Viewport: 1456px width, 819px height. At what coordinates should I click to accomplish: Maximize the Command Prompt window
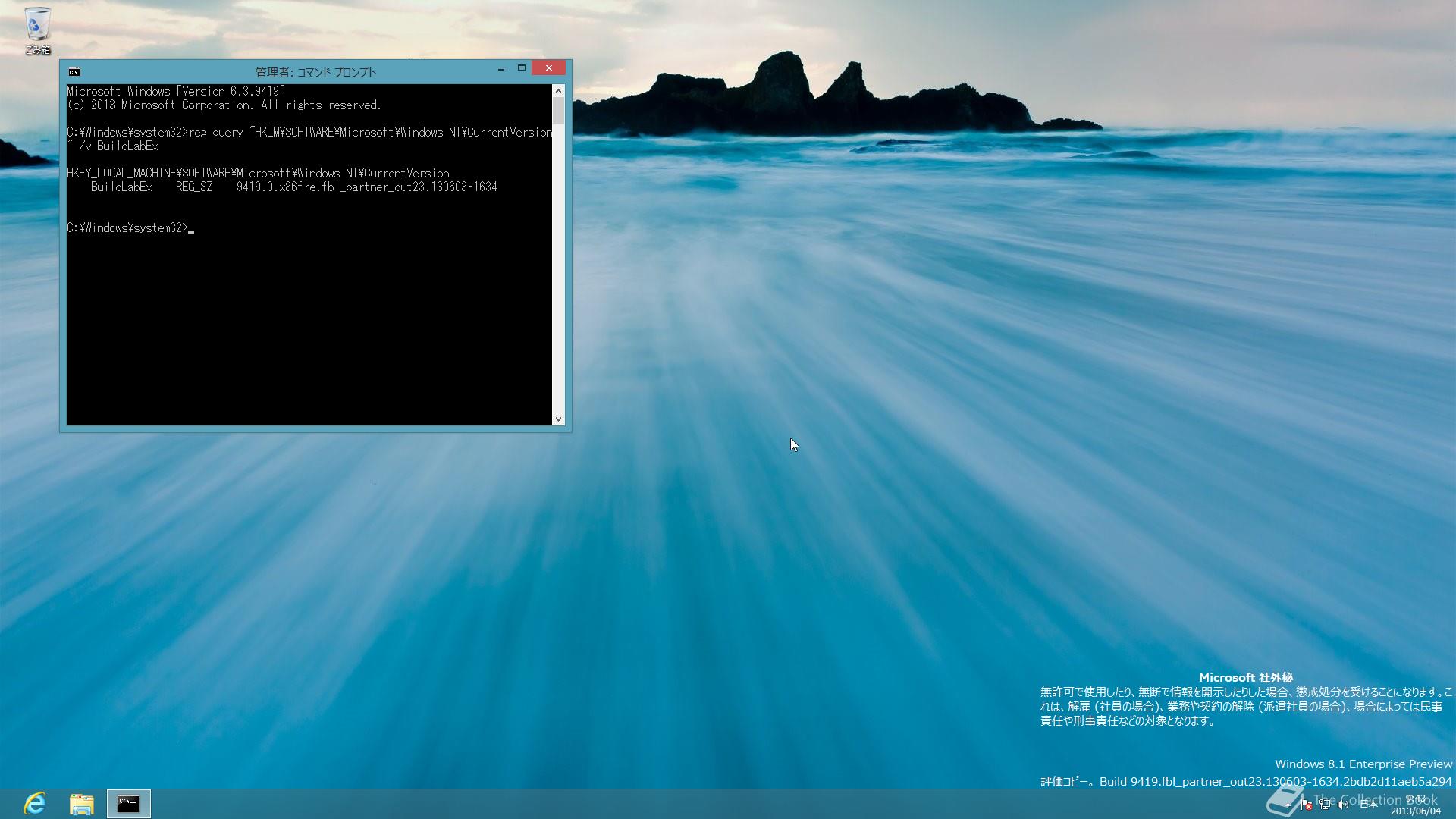point(522,68)
